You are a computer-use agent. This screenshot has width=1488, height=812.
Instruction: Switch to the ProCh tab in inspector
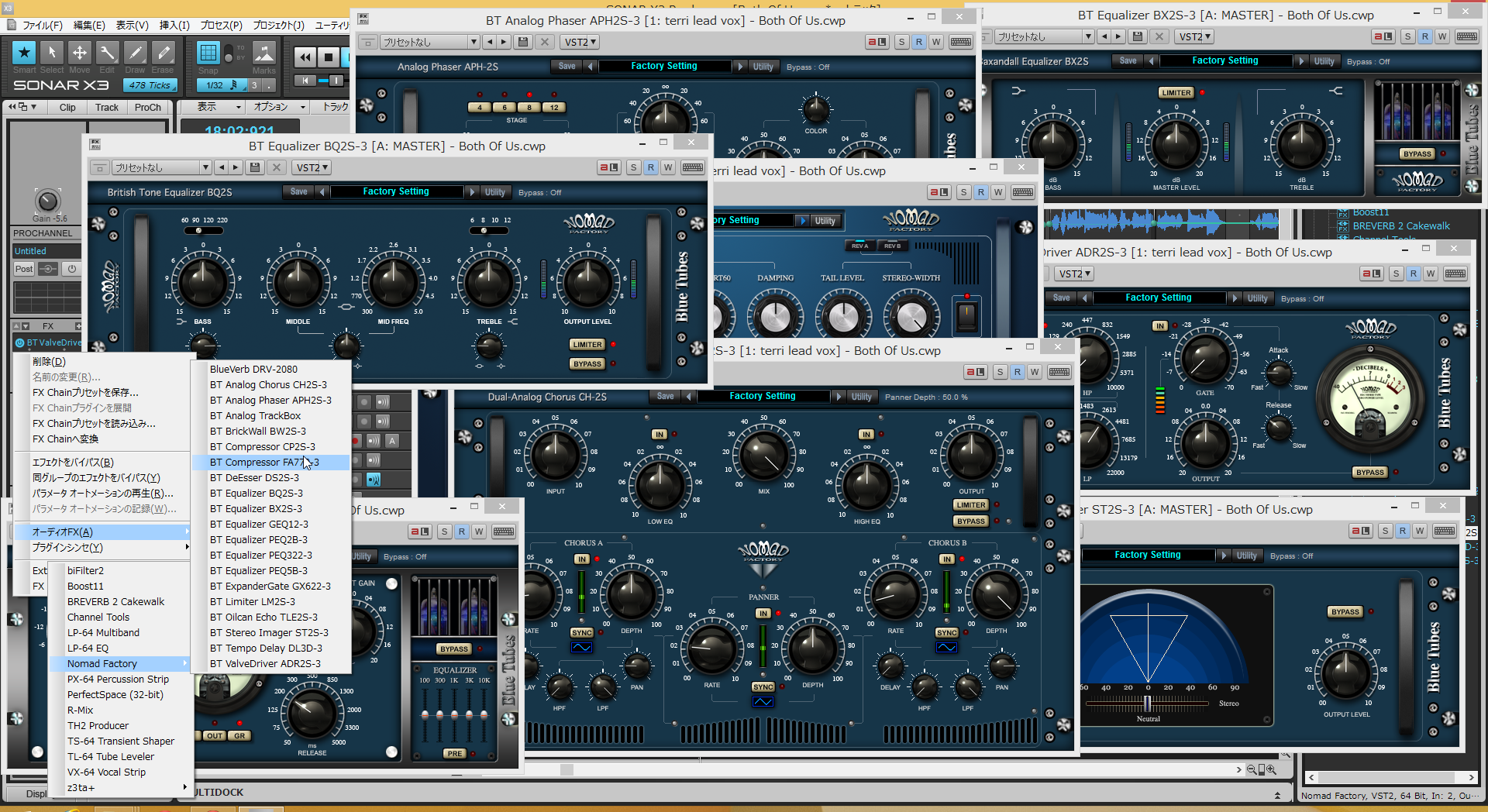tap(147, 107)
